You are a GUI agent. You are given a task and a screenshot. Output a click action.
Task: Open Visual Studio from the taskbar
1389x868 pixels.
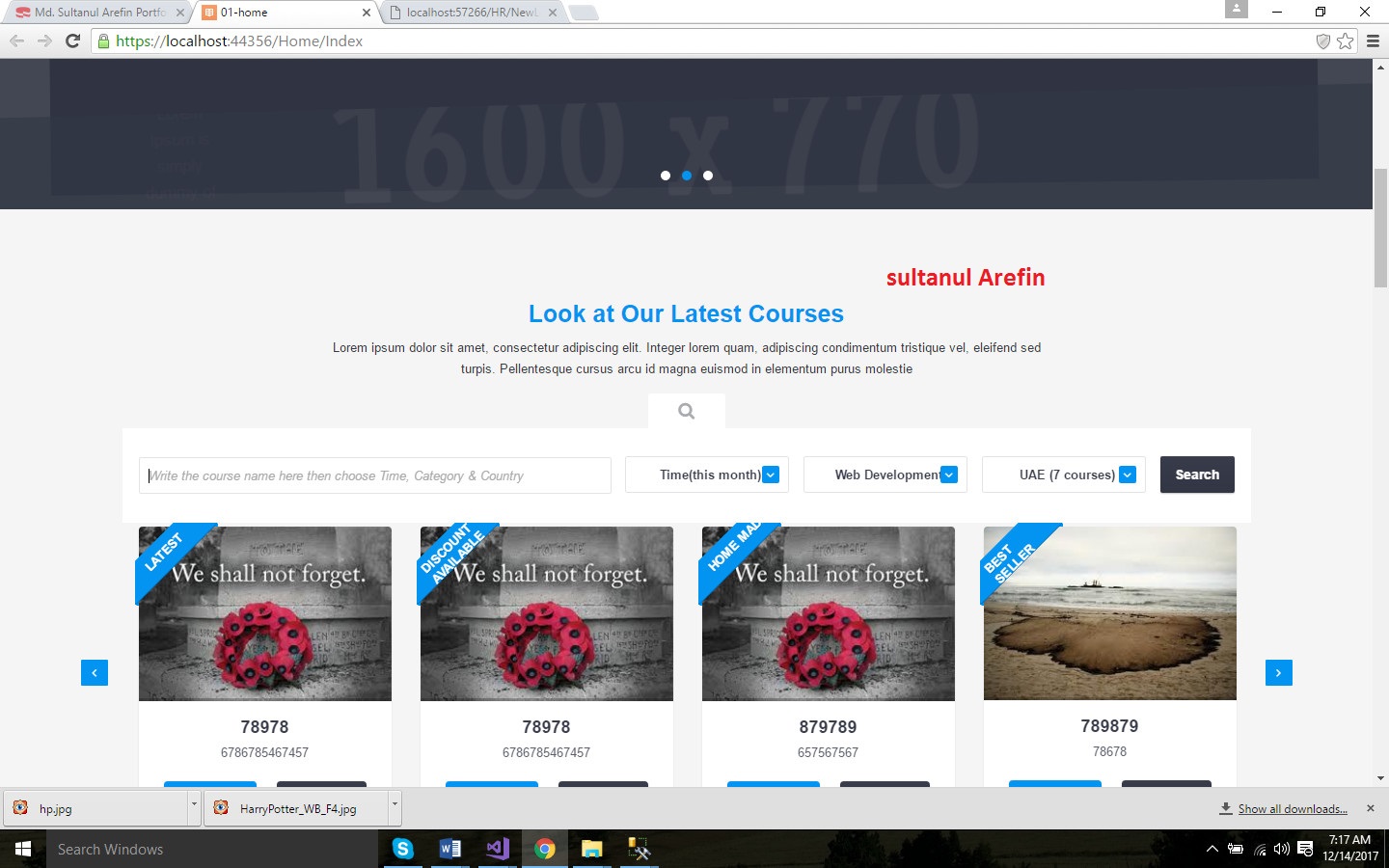tap(498, 849)
